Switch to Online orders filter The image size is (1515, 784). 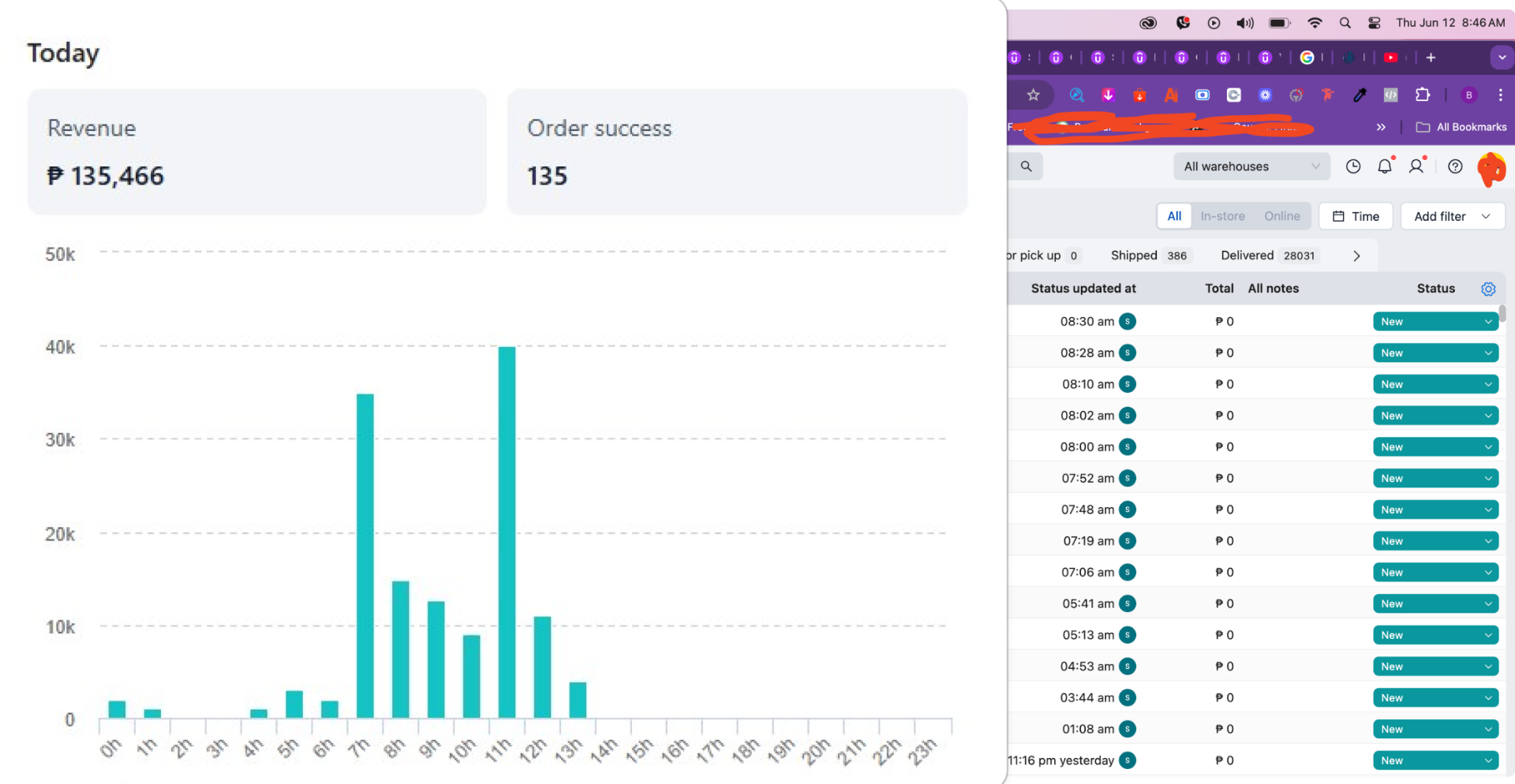coord(1281,216)
